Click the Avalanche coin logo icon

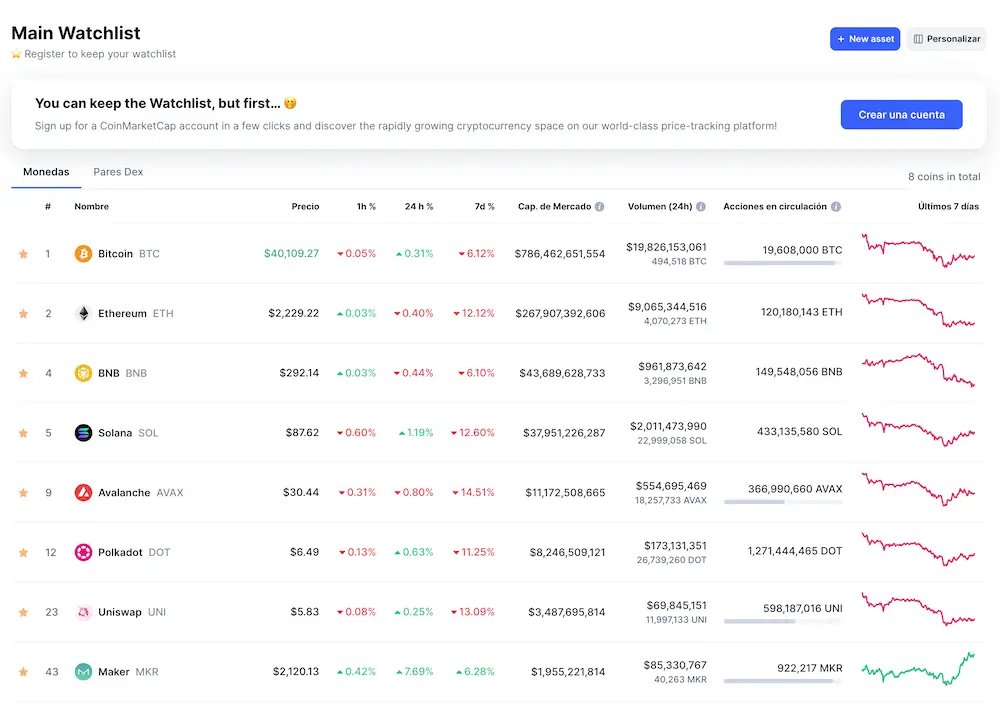83,493
